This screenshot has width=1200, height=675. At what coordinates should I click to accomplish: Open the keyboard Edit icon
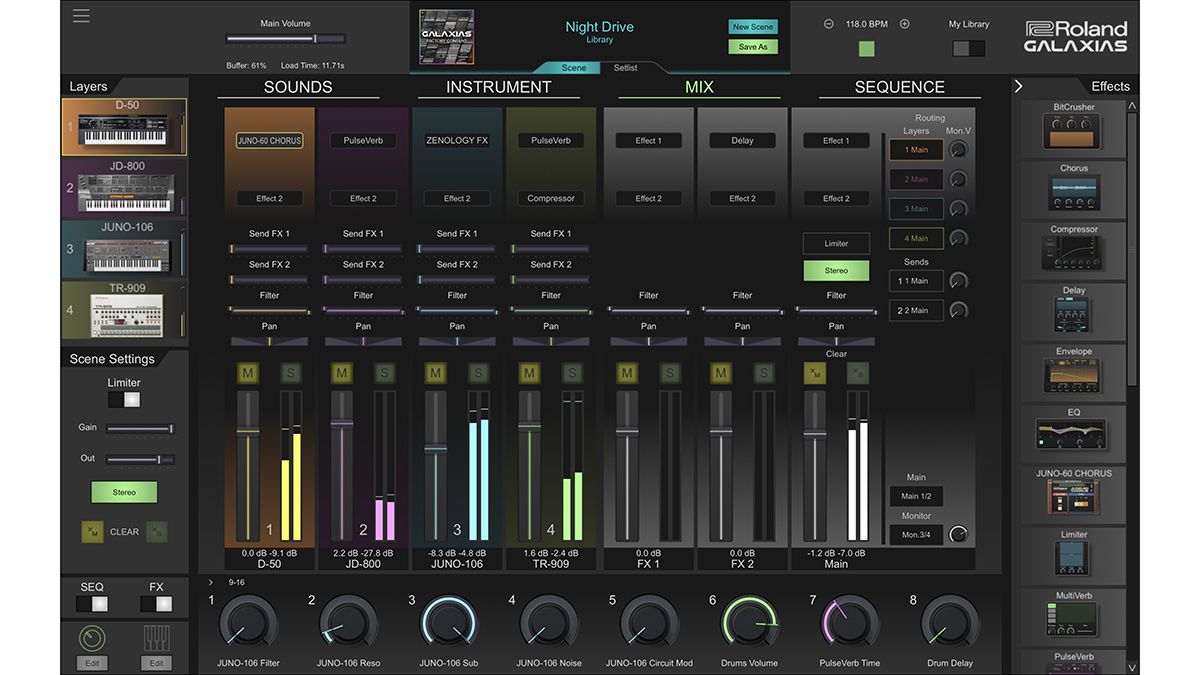coord(156,638)
